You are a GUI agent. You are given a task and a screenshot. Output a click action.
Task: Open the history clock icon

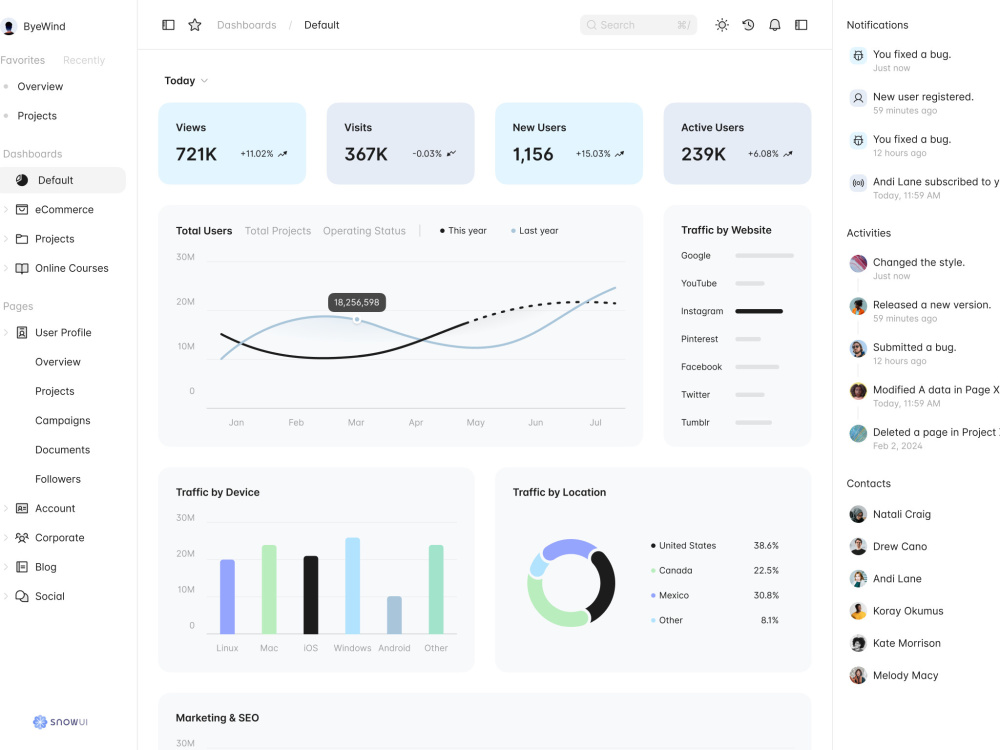pos(748,25)
